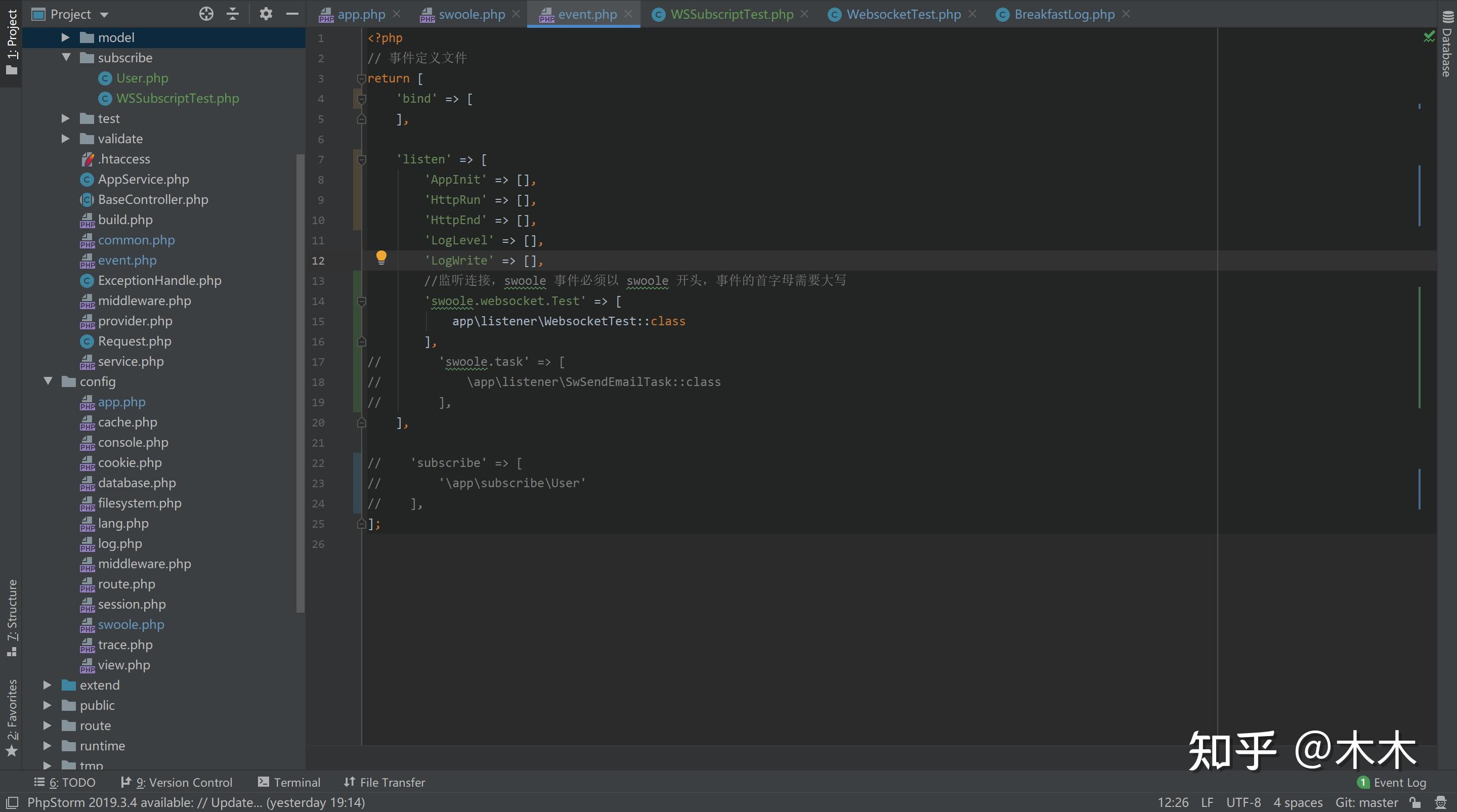This screenshot has width=1457, height=812.
Task: Toggle the Favorites tool window
Action: coord(12,717)
